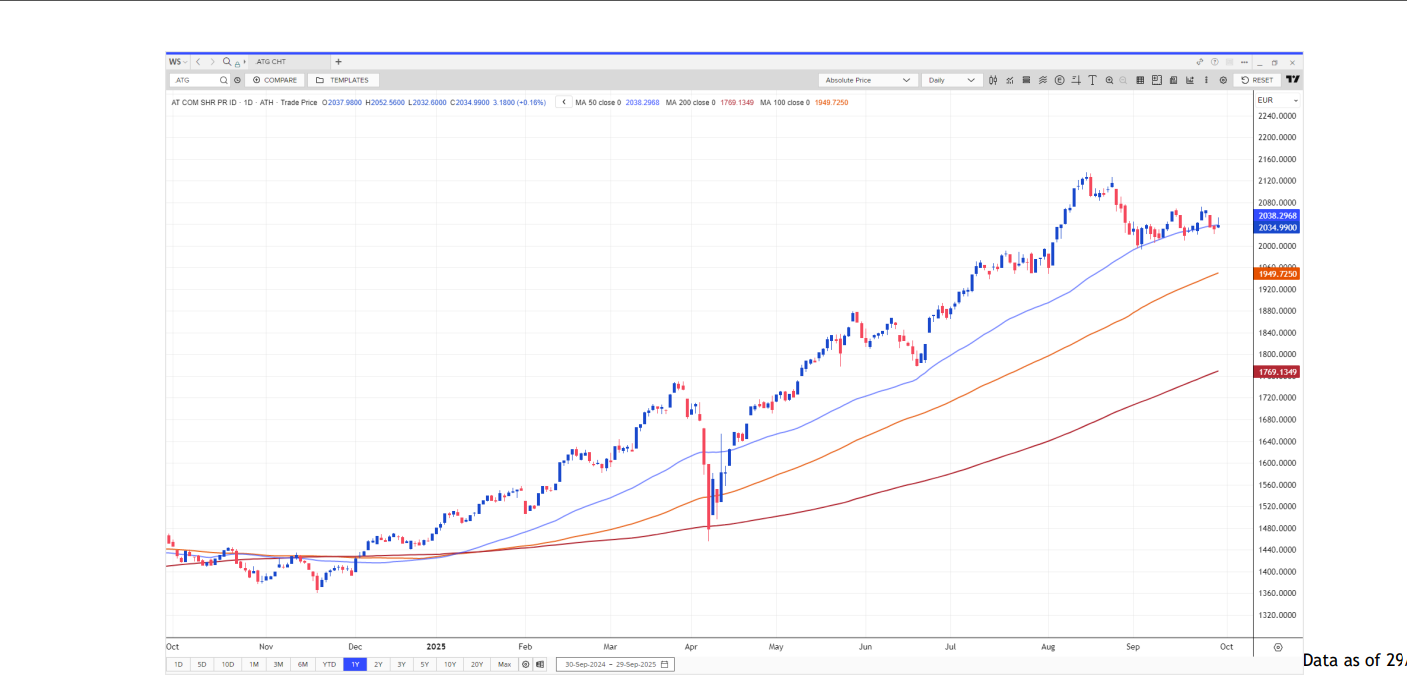Expand the Absolute Price dropdown
Image resolution: width=1407 pixels, height=675 pixels.
click(867, 80)
